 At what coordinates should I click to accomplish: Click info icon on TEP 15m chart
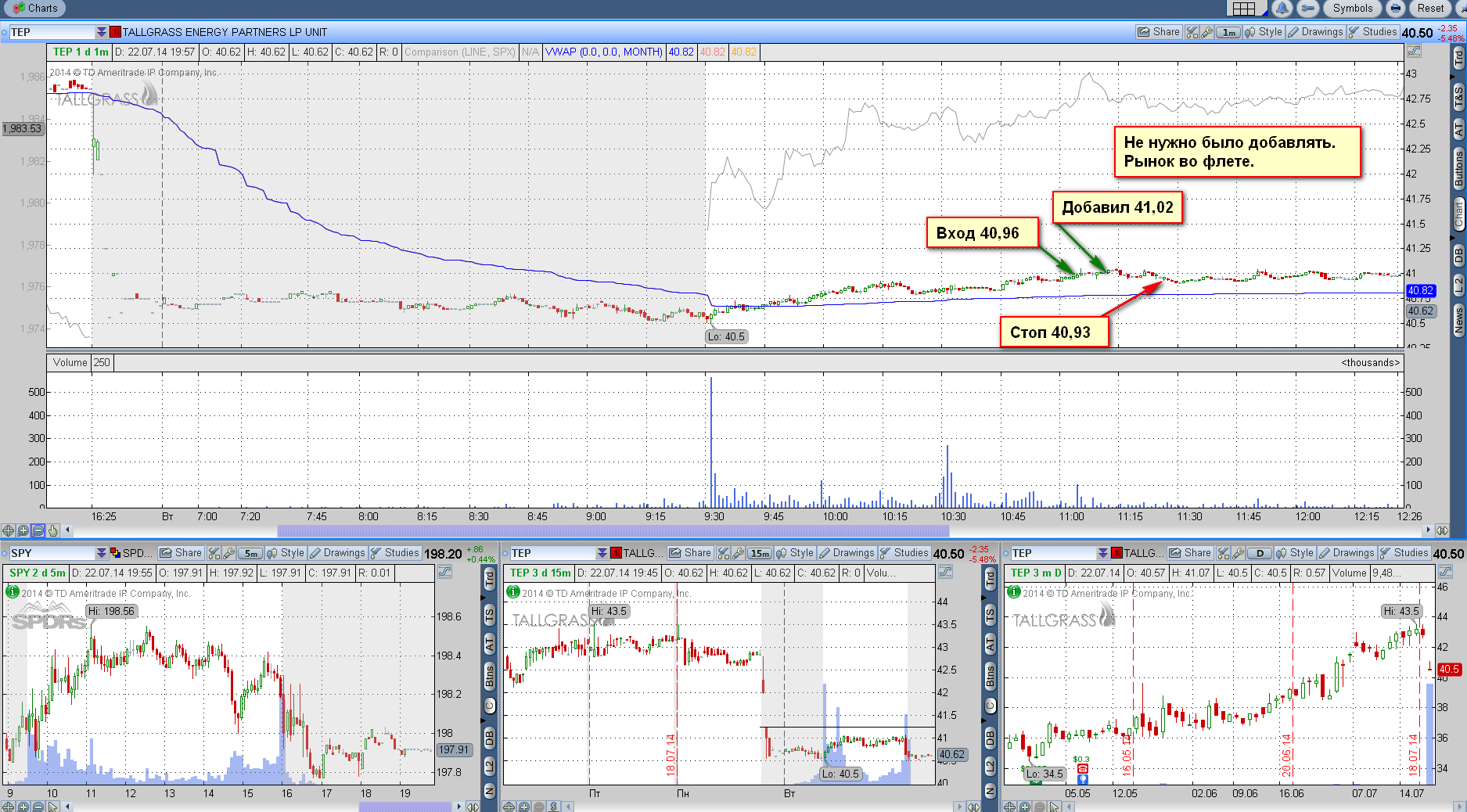pyautogui.click(x=513, y=592)
